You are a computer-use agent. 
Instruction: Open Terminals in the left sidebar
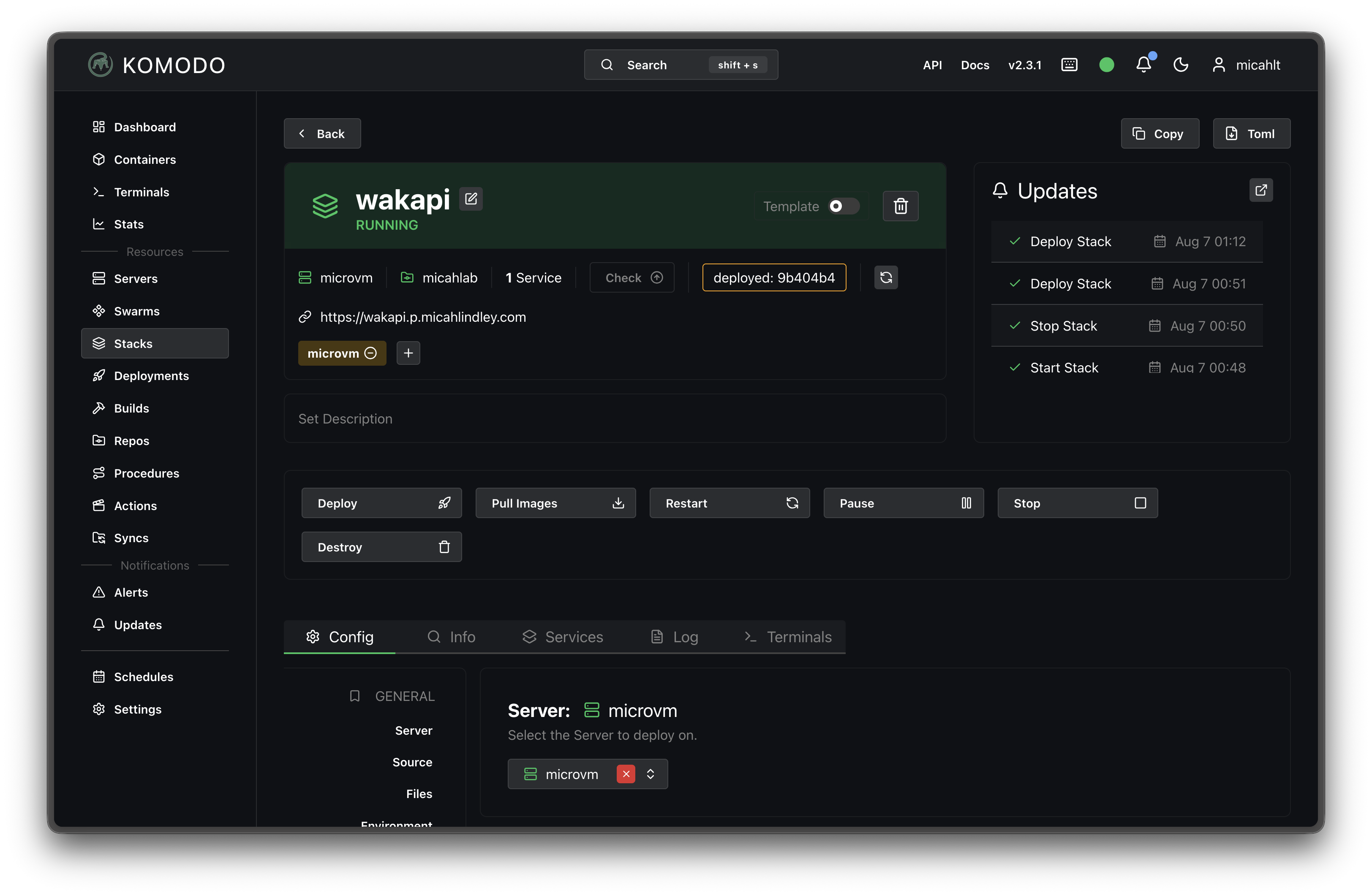tap(155, 192)
